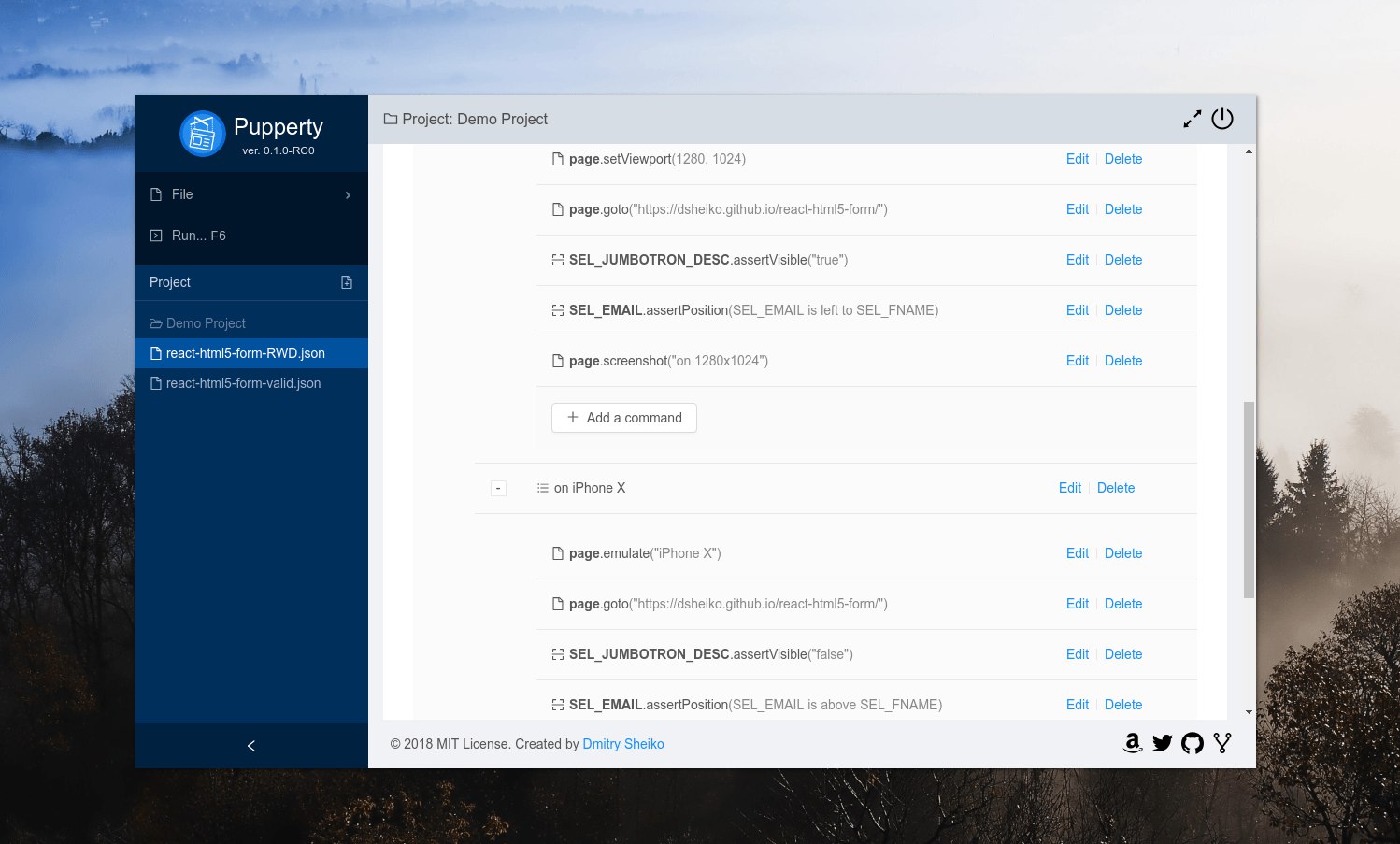Click the target icon of SEL_JUMBOTRON_DESC assertVisible true
This screenshot has height=844, width=1400.
558,260
